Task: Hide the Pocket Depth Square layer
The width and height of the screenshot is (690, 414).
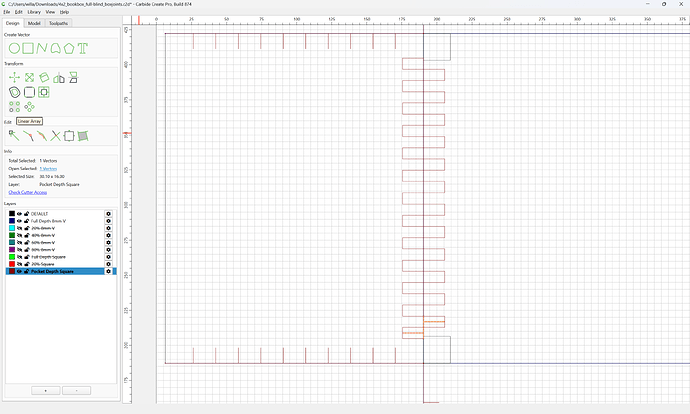Action: click(x=19, y=271)
